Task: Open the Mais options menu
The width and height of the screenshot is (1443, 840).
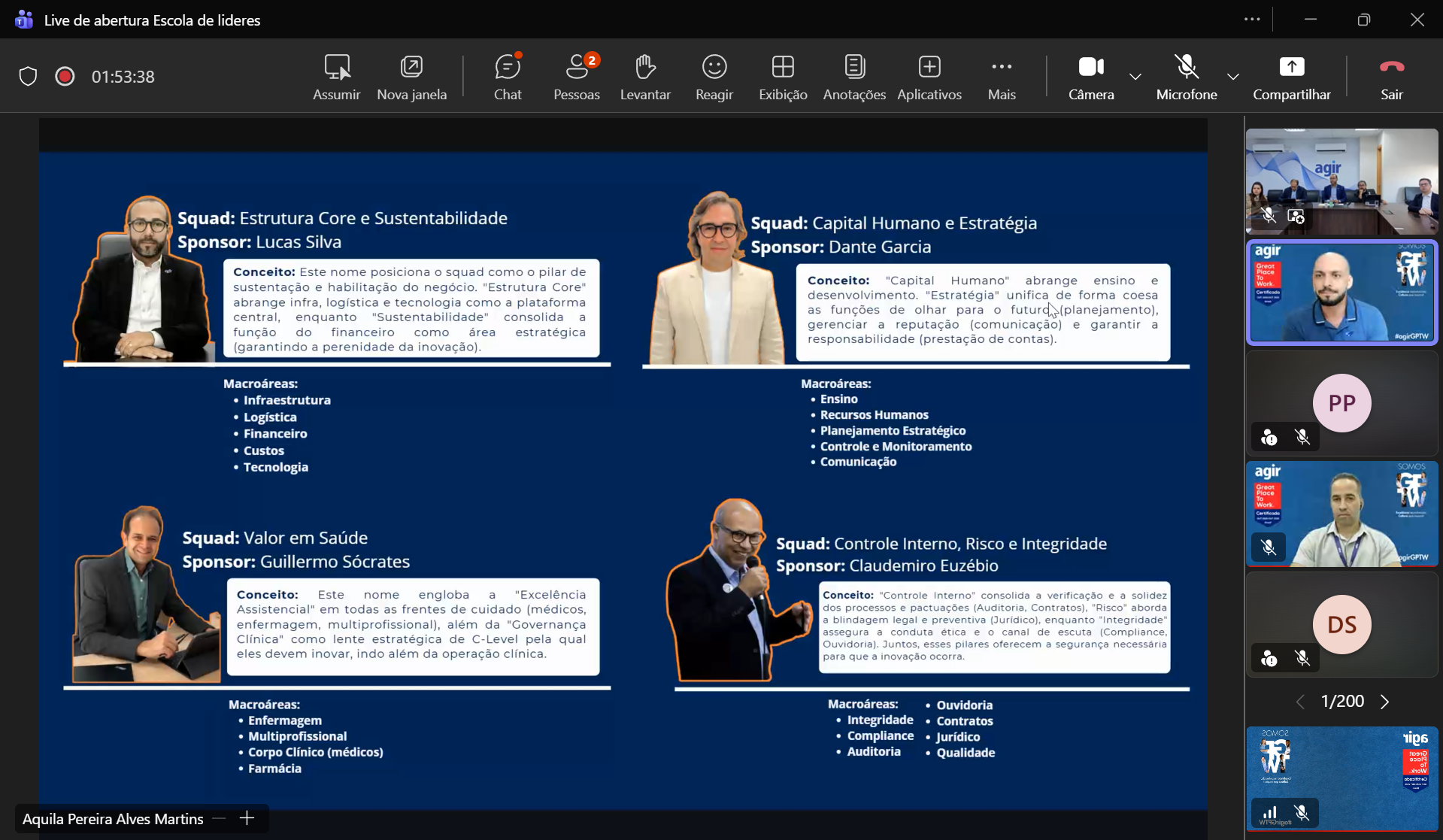Action: [x=1002, y=77]
